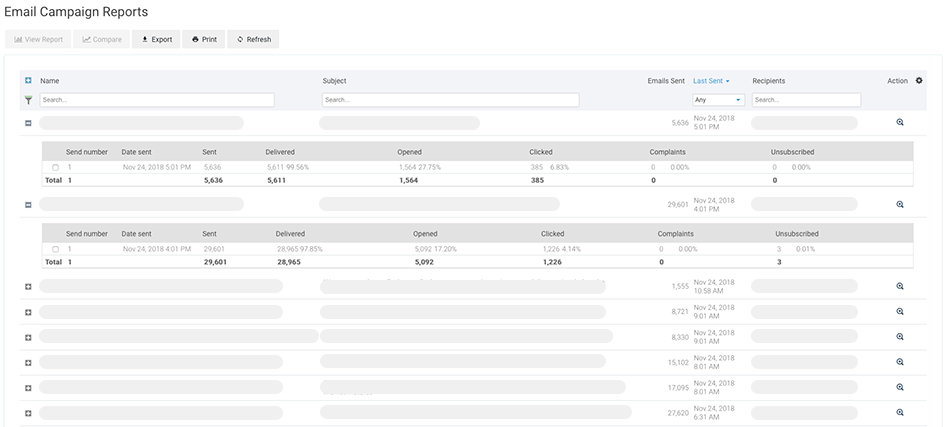The height and width of the screenshot is (427, 950).
Task: Tick checkbox for Nov 24 5:01 PM send
Action: (56, 168)
